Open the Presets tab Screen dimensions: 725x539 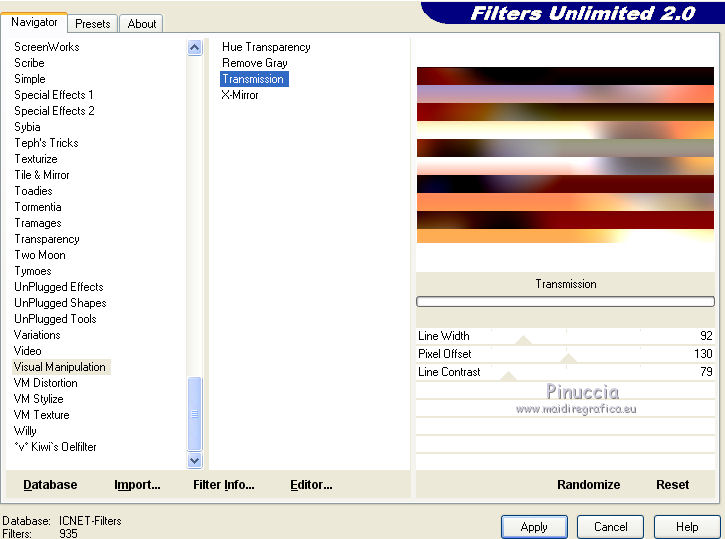(x=92, y=24)
